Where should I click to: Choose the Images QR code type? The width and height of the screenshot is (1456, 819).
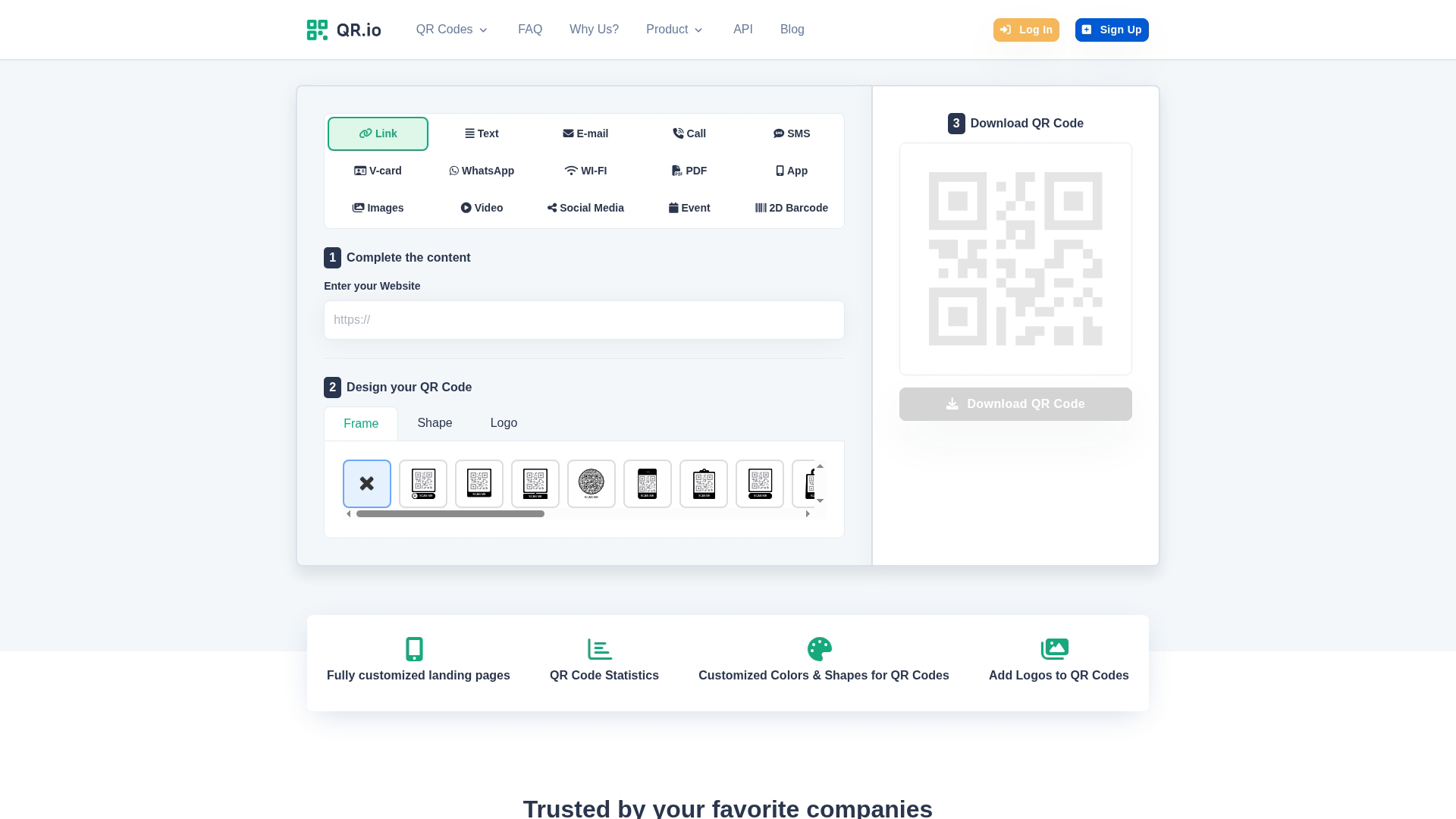click(x=378, y=208)
